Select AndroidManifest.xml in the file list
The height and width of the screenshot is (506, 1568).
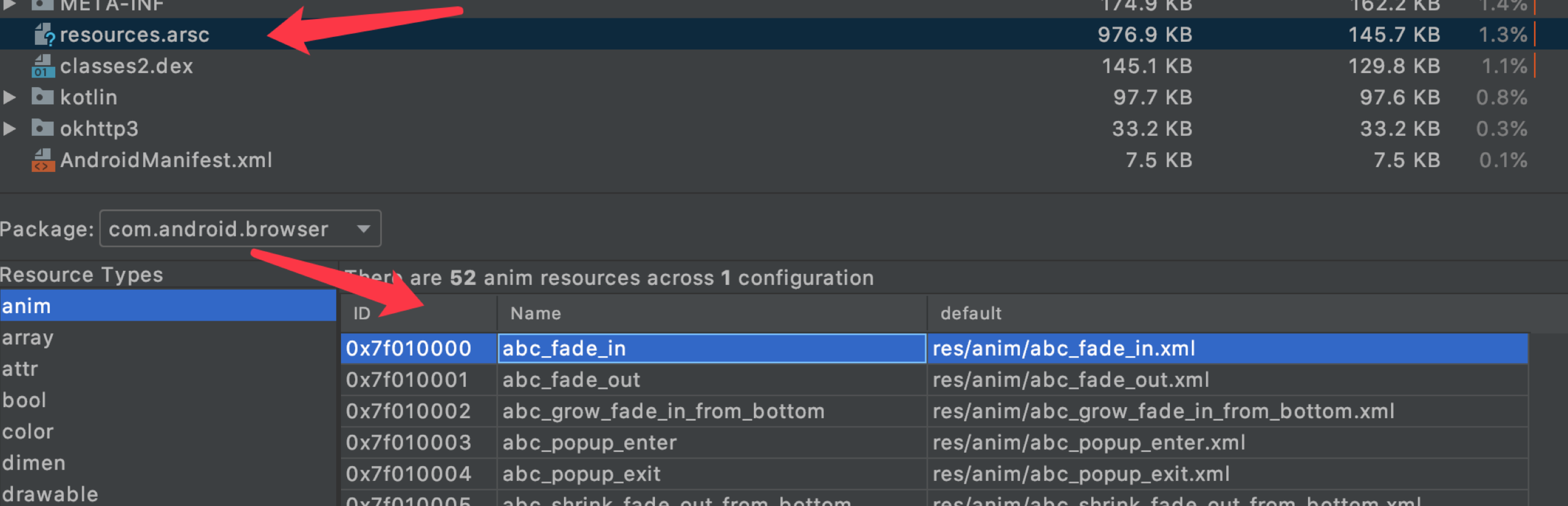pyautogui.click(x=166, y=160)
